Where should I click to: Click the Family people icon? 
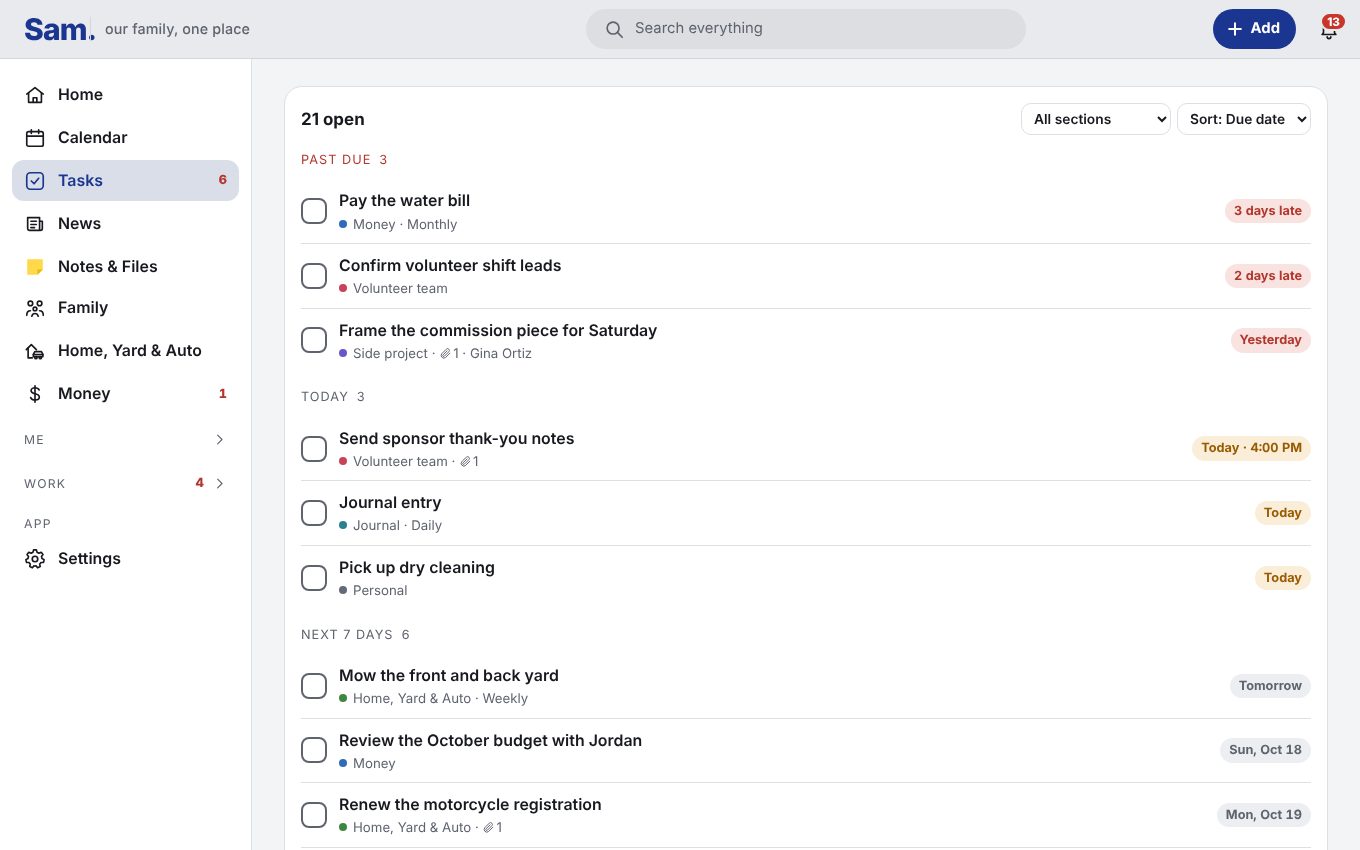[35, 308]
